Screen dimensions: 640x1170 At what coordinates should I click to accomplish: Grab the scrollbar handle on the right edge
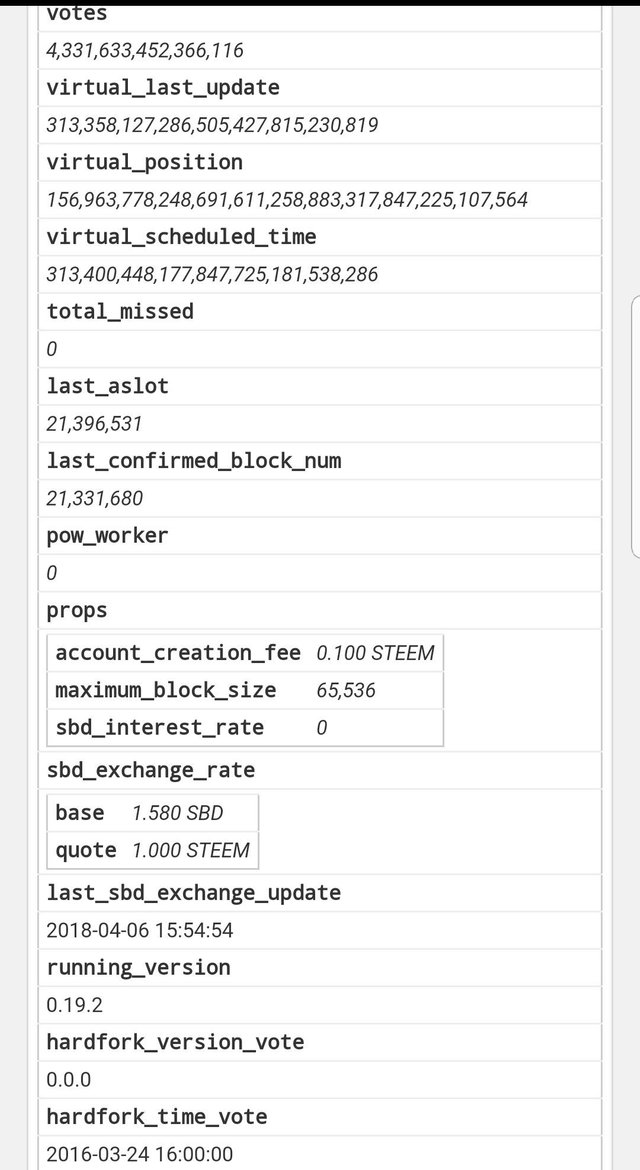tap(636, 426)
